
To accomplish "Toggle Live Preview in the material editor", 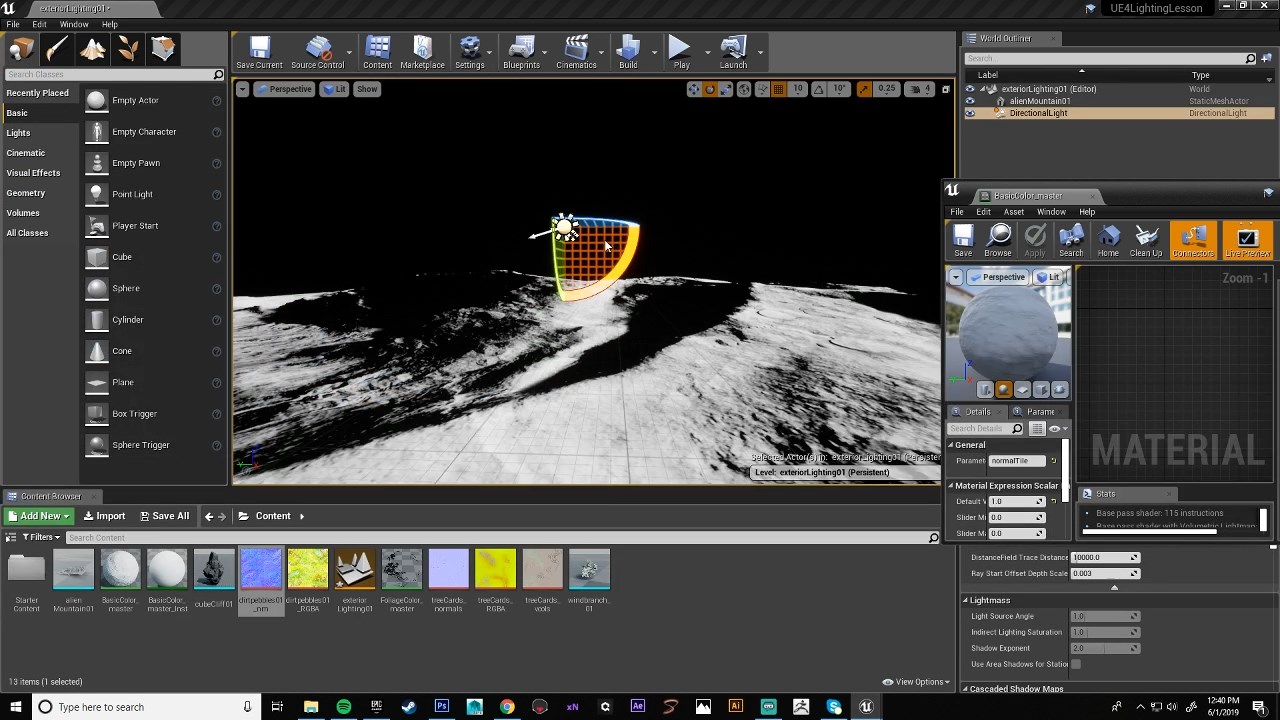I will point(1247,240).
